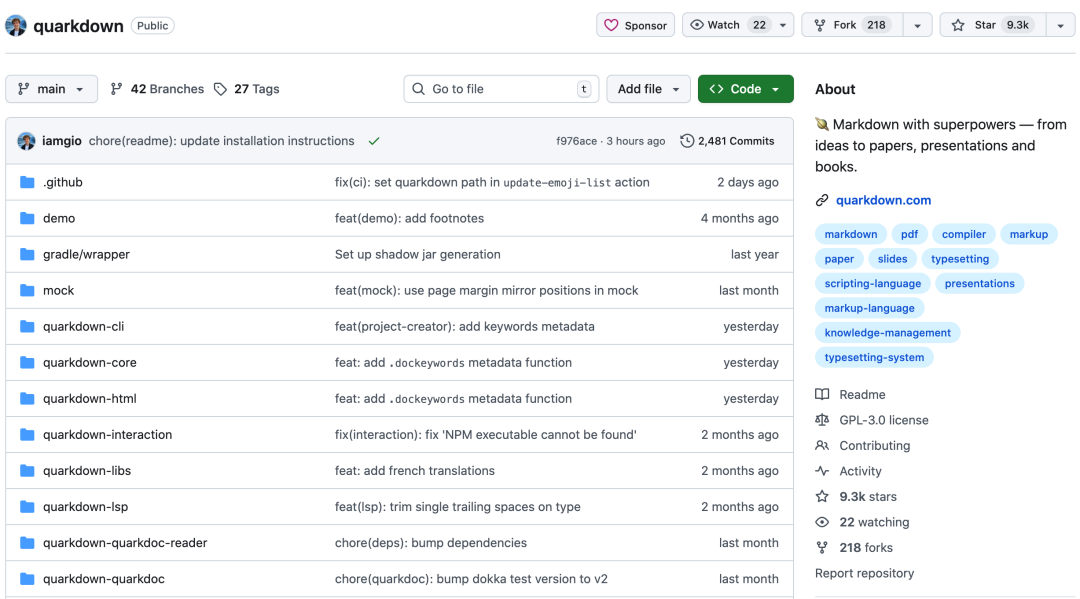Click the folder icon beside mock
Screen dimensions: 1080x599
(27, 291)
